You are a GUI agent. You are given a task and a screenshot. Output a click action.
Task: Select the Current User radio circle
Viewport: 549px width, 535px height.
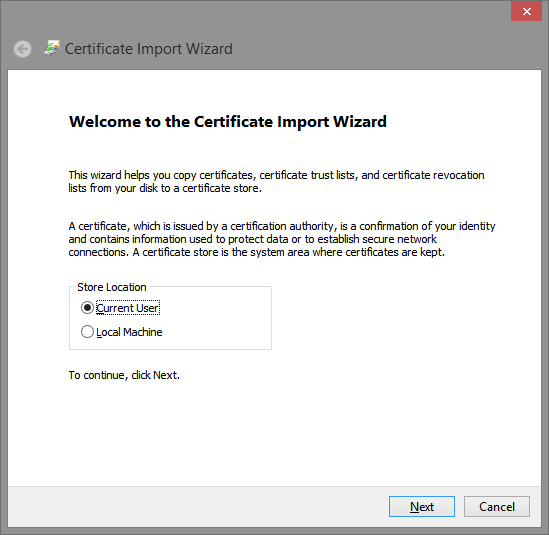click(x=87, y=308)
